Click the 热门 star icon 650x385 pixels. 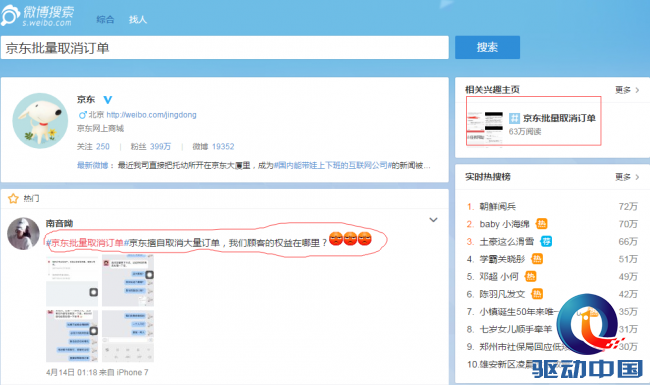(x=13, y=199)
